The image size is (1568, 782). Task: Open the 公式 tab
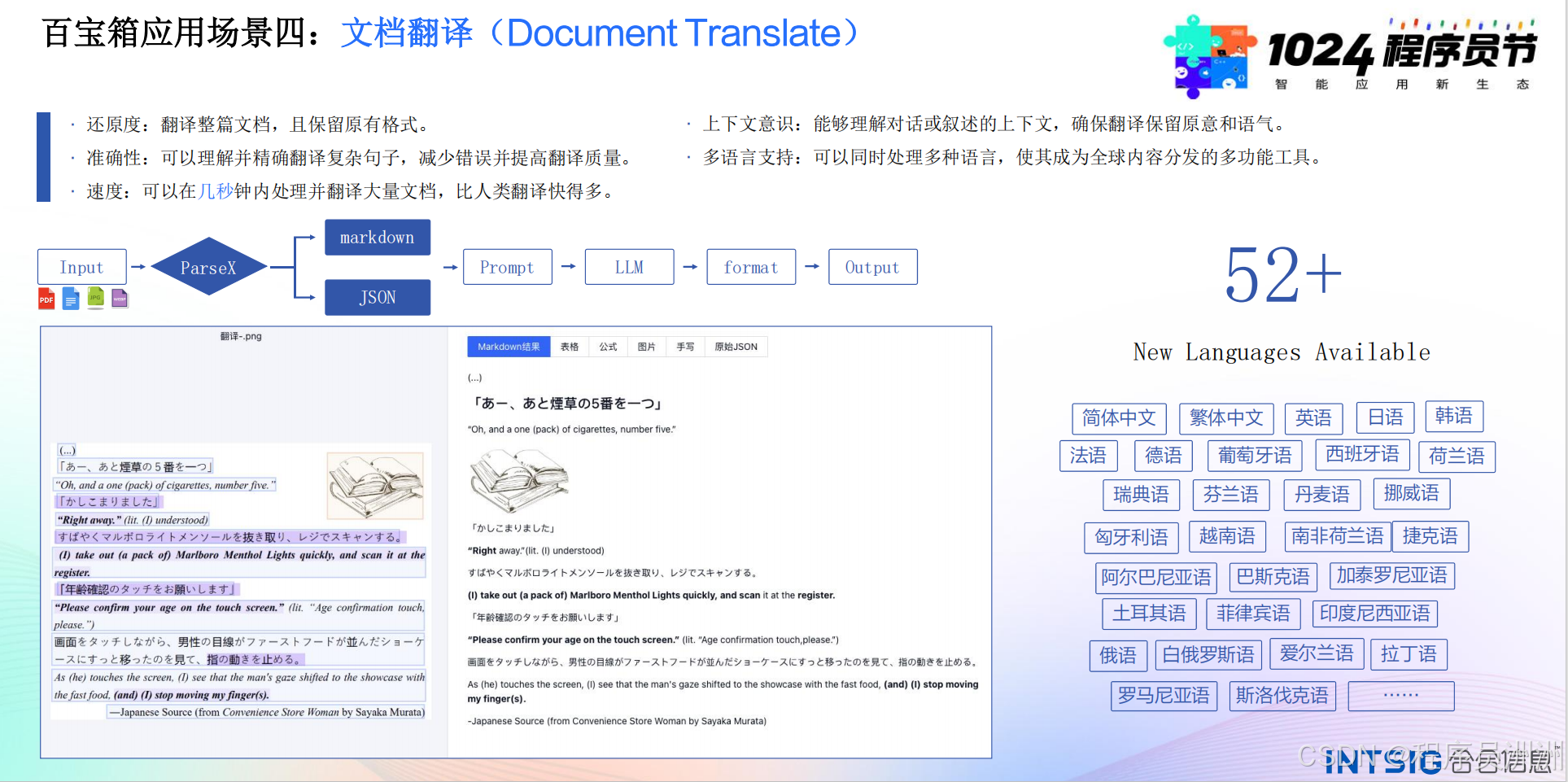(x=608, y=347)
